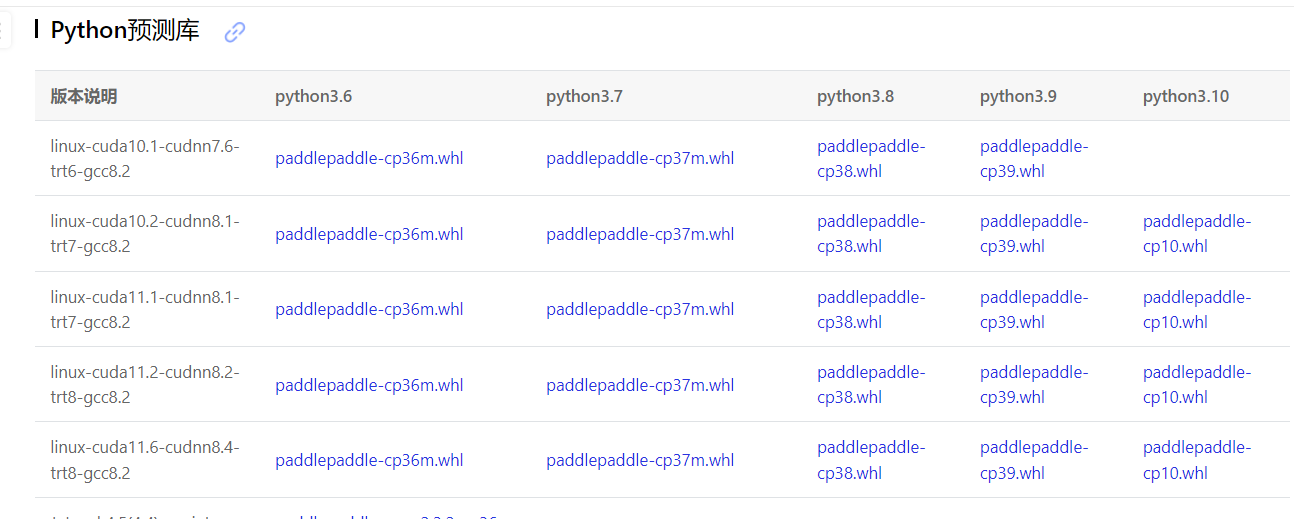Download cp38 wheel for cuda10.1 row

(x=871, y=158)
